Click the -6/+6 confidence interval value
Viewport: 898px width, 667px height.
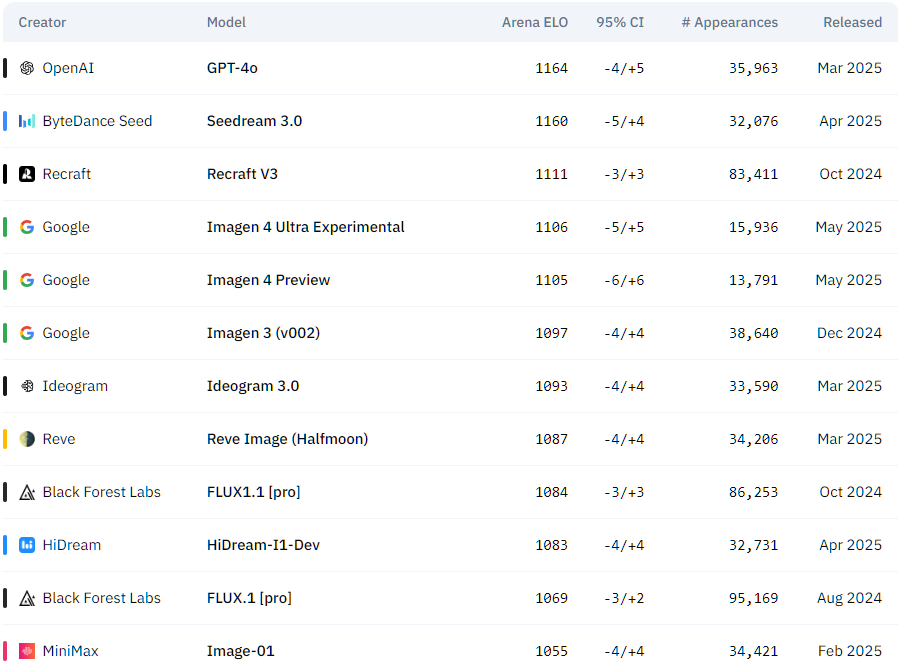[624, 280]
